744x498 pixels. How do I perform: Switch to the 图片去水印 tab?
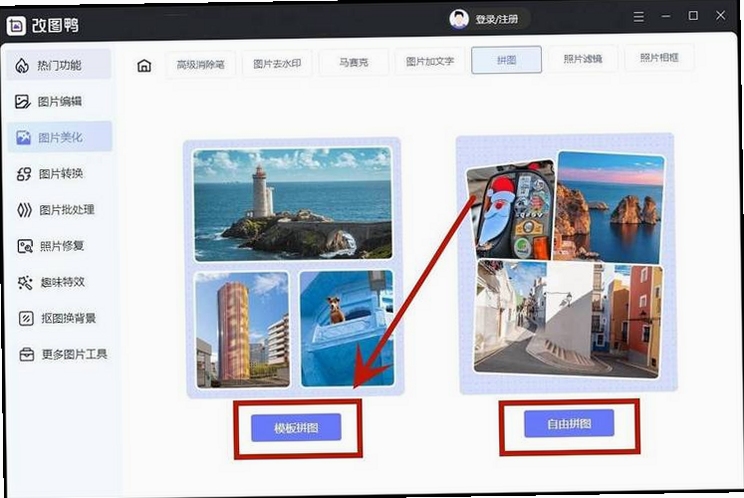[277, 64]
